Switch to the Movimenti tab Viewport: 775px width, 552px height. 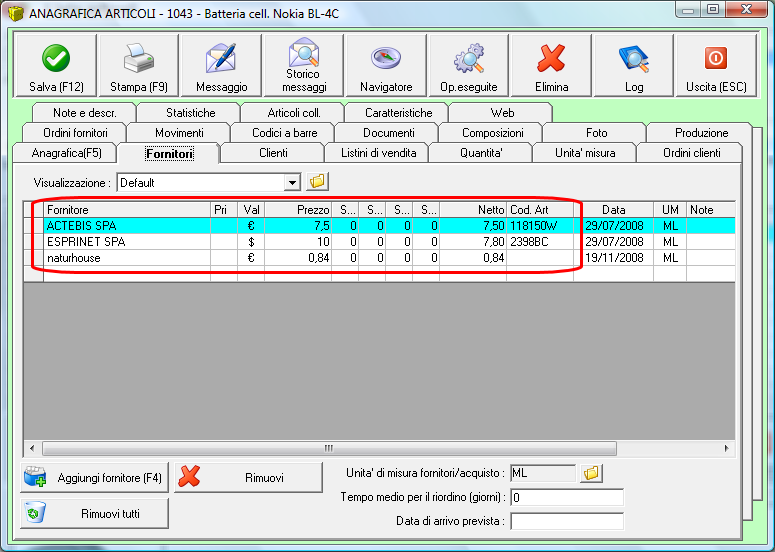pos(179,133)
